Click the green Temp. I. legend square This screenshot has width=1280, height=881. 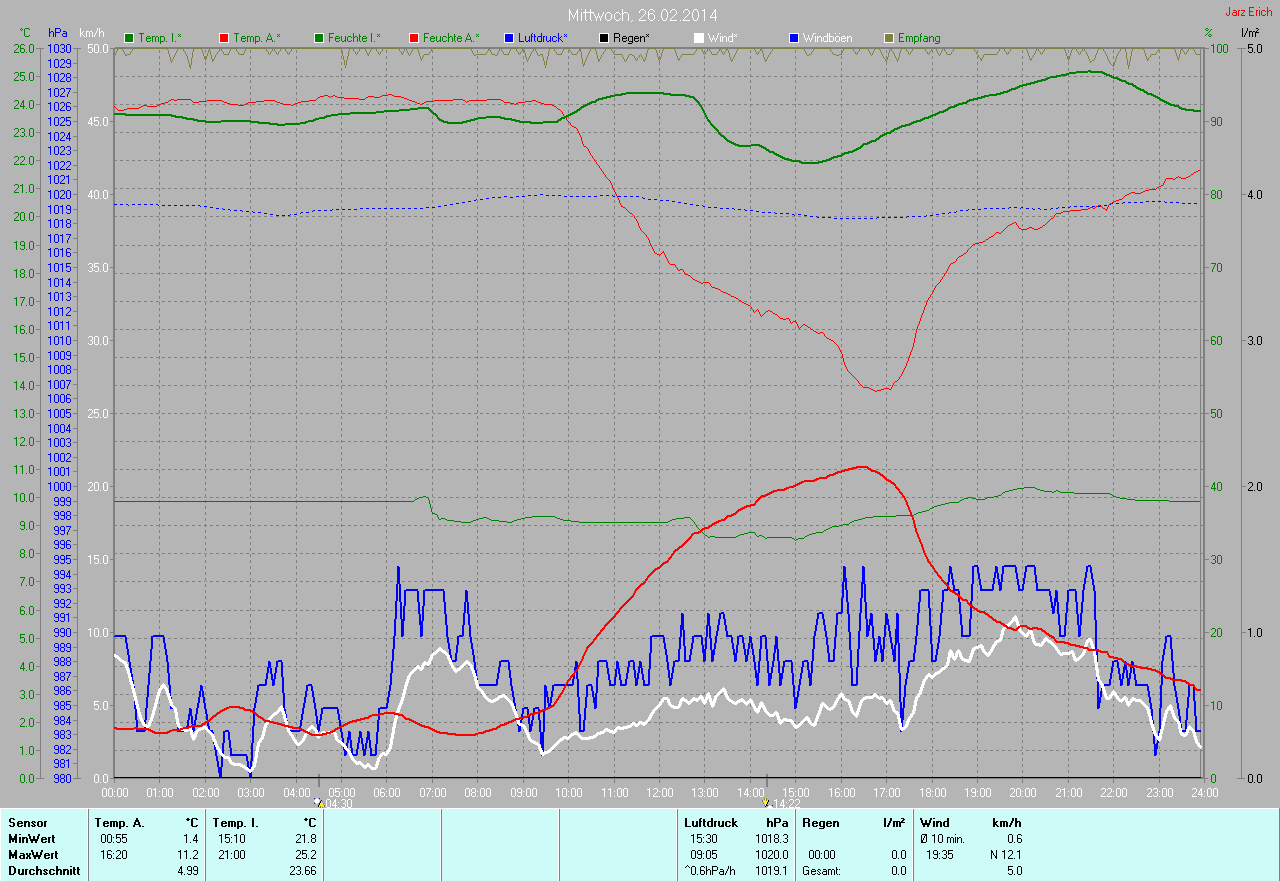pyautogui.click(x=129, y=38)
